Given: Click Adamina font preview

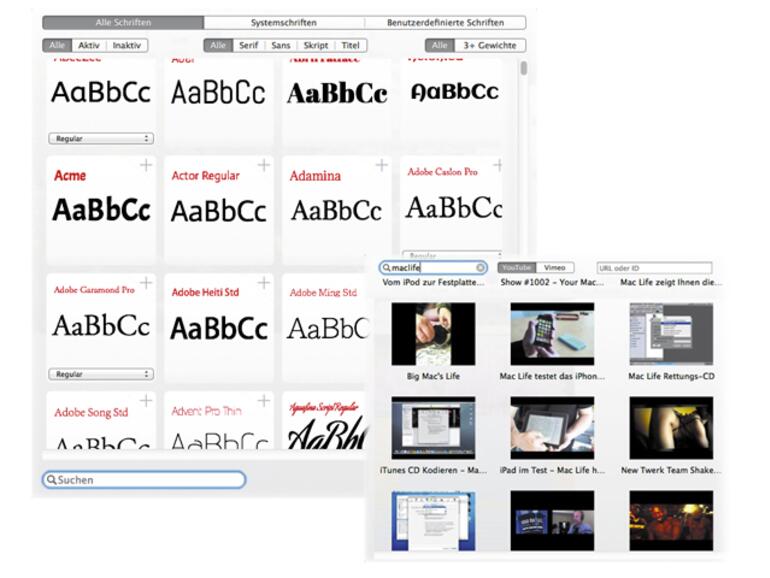Looking at the screenshot, I should [336, 211].
